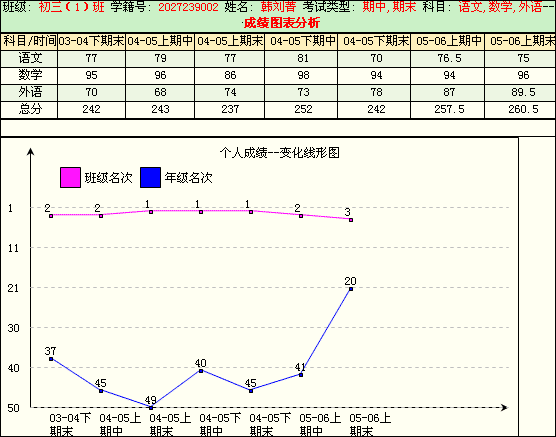Click the 科目/时间 corner header cell
The width and height of the screenshot is (556, 437).
pos(29,41)
